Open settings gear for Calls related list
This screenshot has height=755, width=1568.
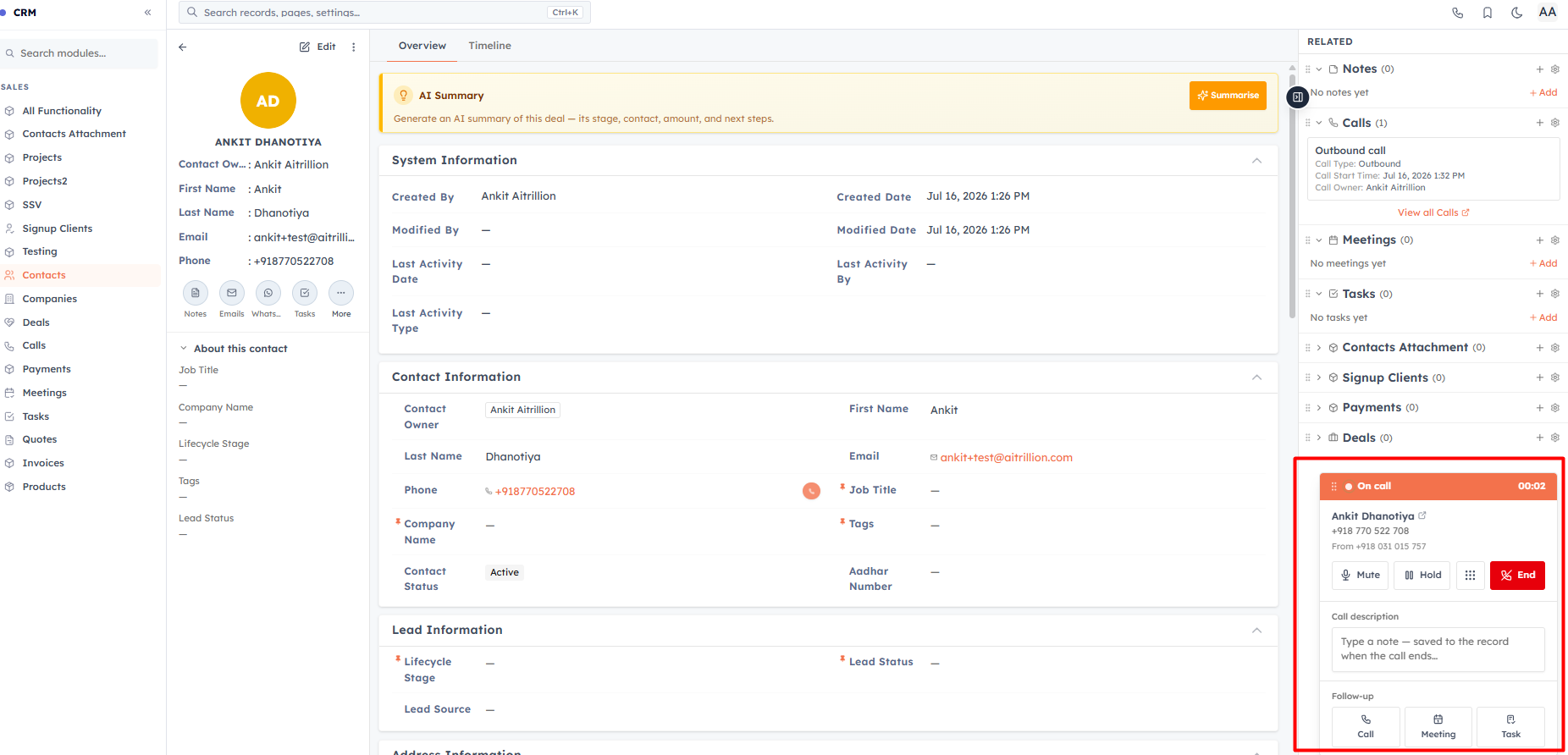(1554, 123)
